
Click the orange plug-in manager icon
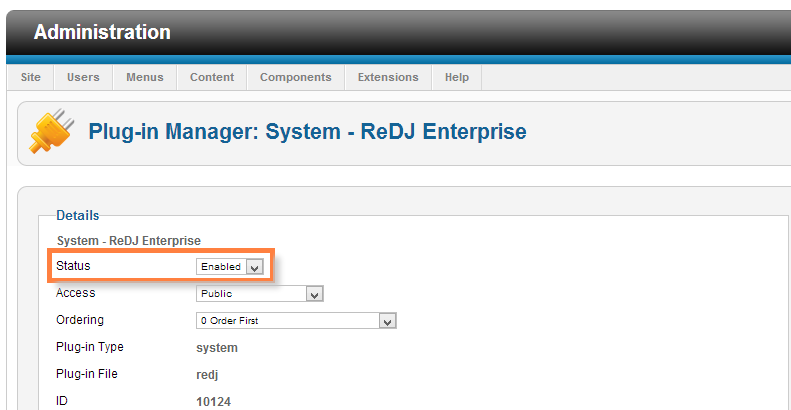(51, 131)
